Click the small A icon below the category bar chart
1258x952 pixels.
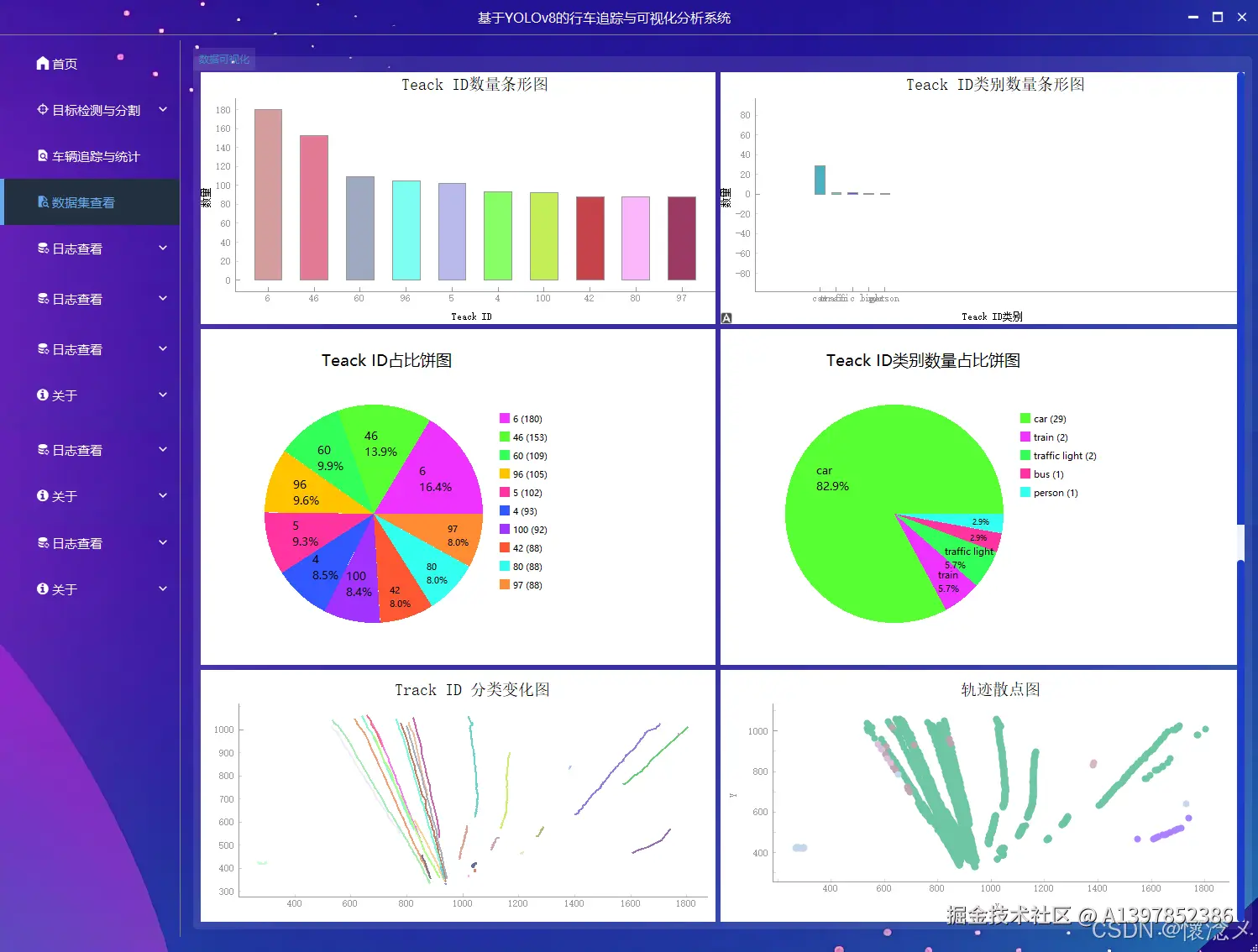pos(726,318)
